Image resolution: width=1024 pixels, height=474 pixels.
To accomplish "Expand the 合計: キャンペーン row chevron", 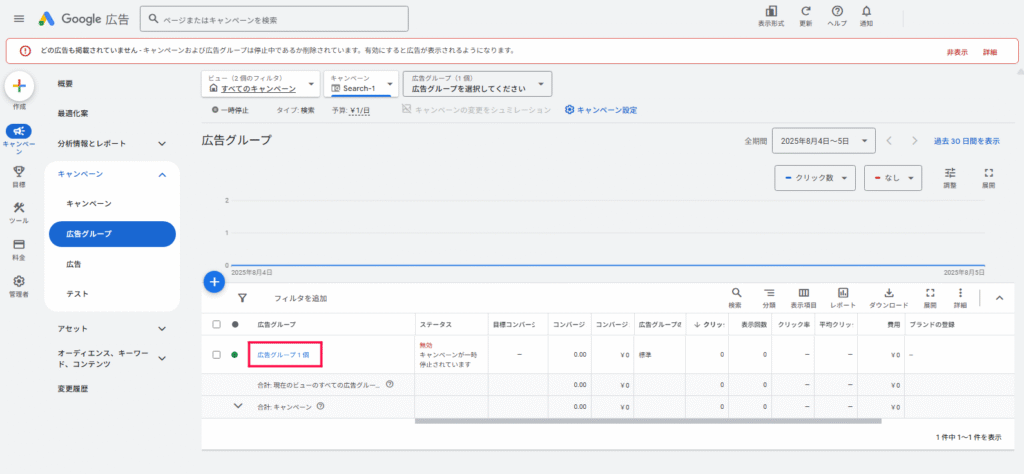I will pos(238,406).
